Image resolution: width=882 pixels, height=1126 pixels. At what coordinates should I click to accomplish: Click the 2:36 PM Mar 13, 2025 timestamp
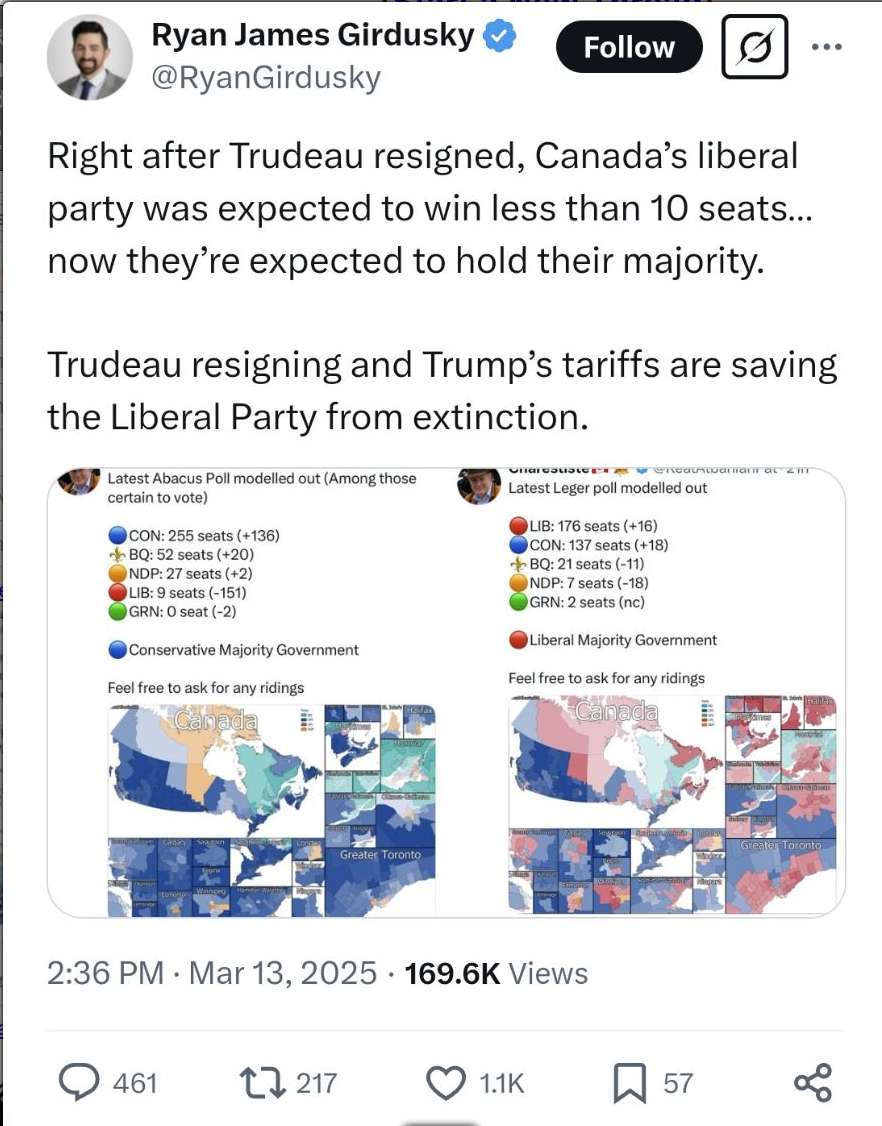(212, 972)
